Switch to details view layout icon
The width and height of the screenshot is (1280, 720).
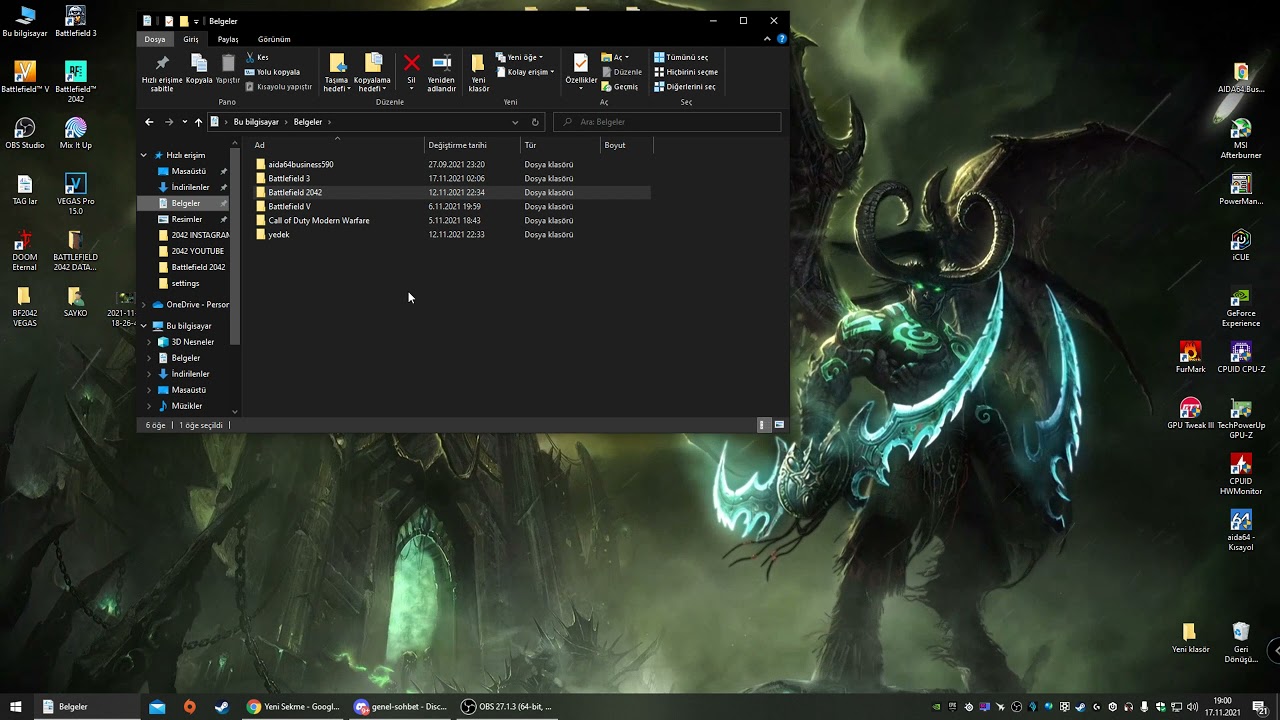[762, 425]
